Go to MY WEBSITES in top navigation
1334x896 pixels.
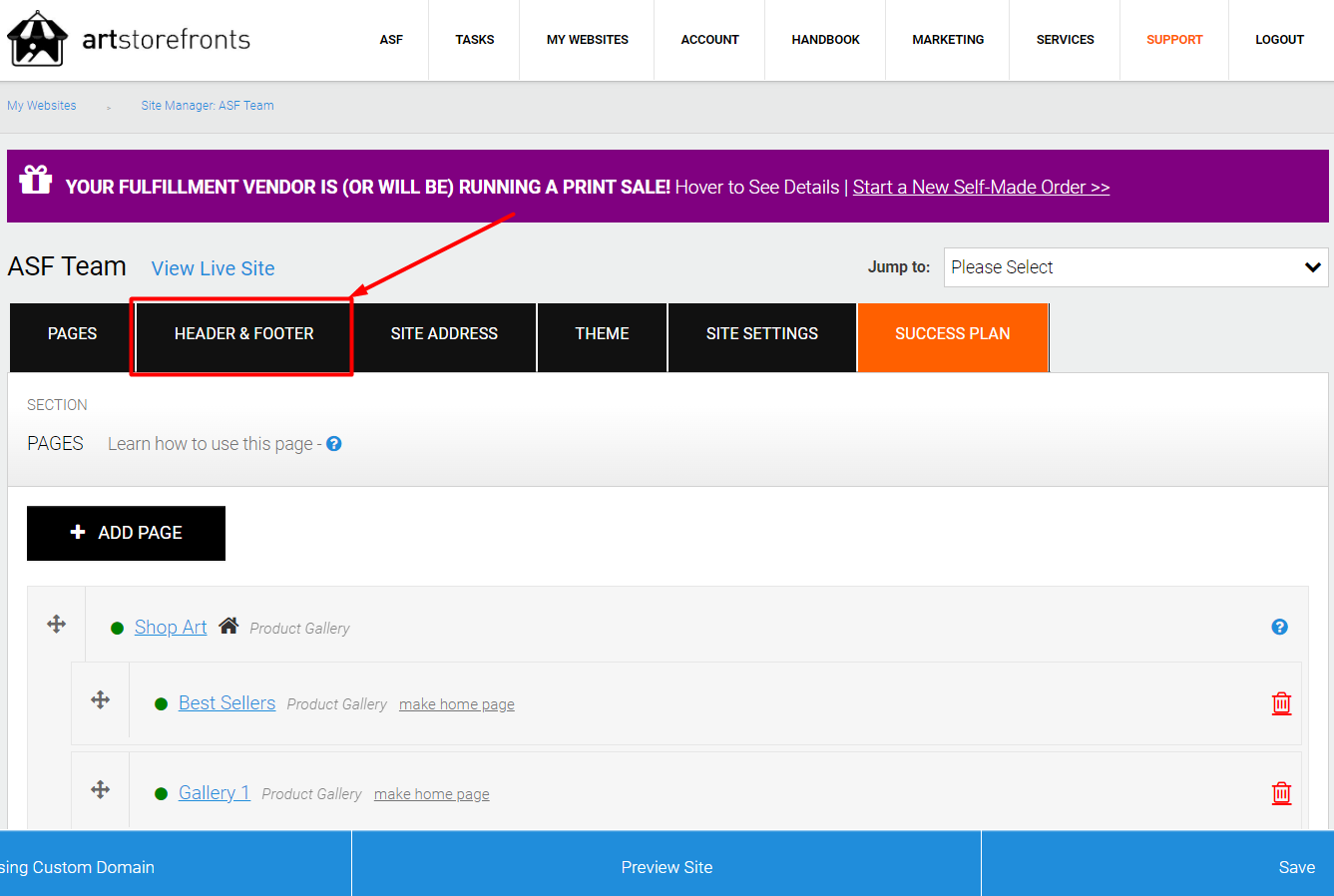(588, 40)
